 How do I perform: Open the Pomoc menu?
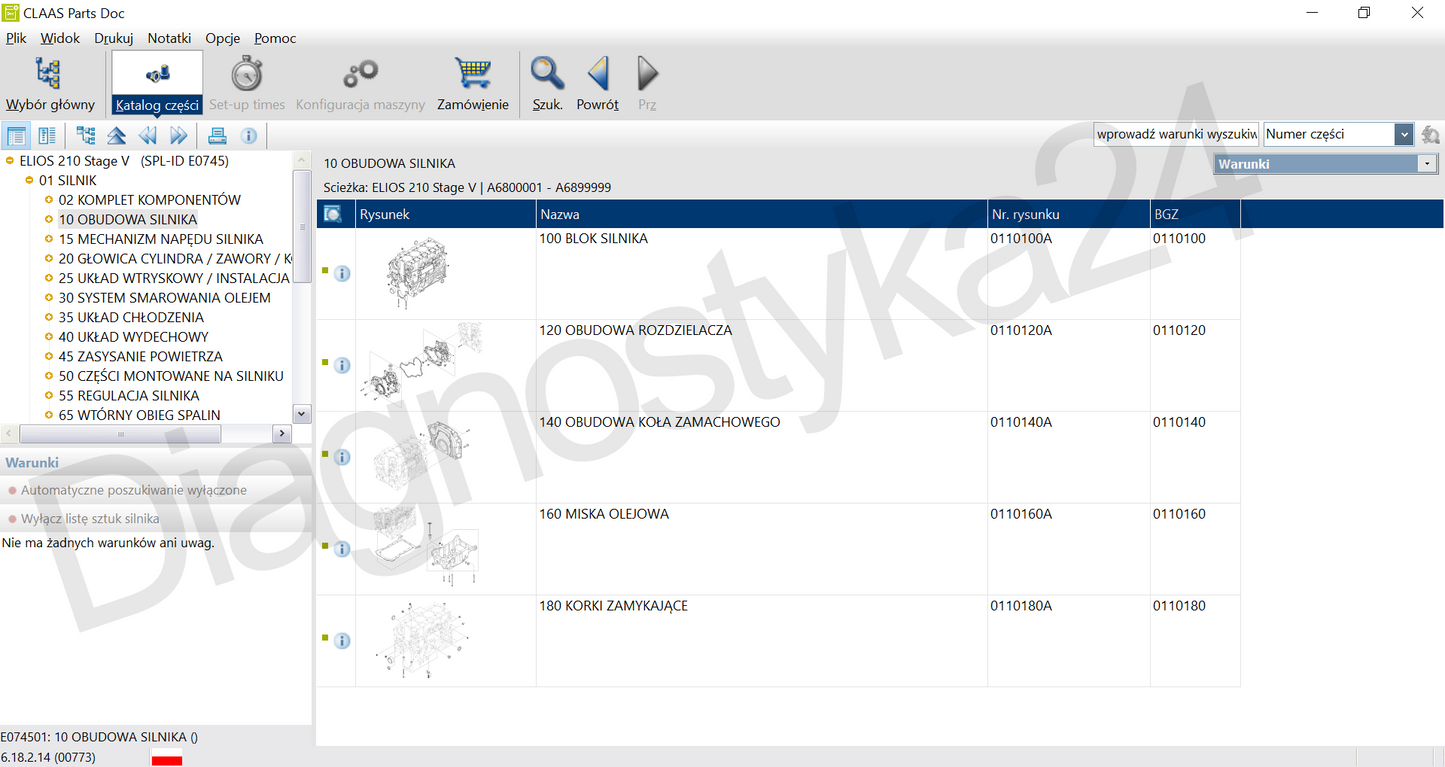[x=275, y=38]
